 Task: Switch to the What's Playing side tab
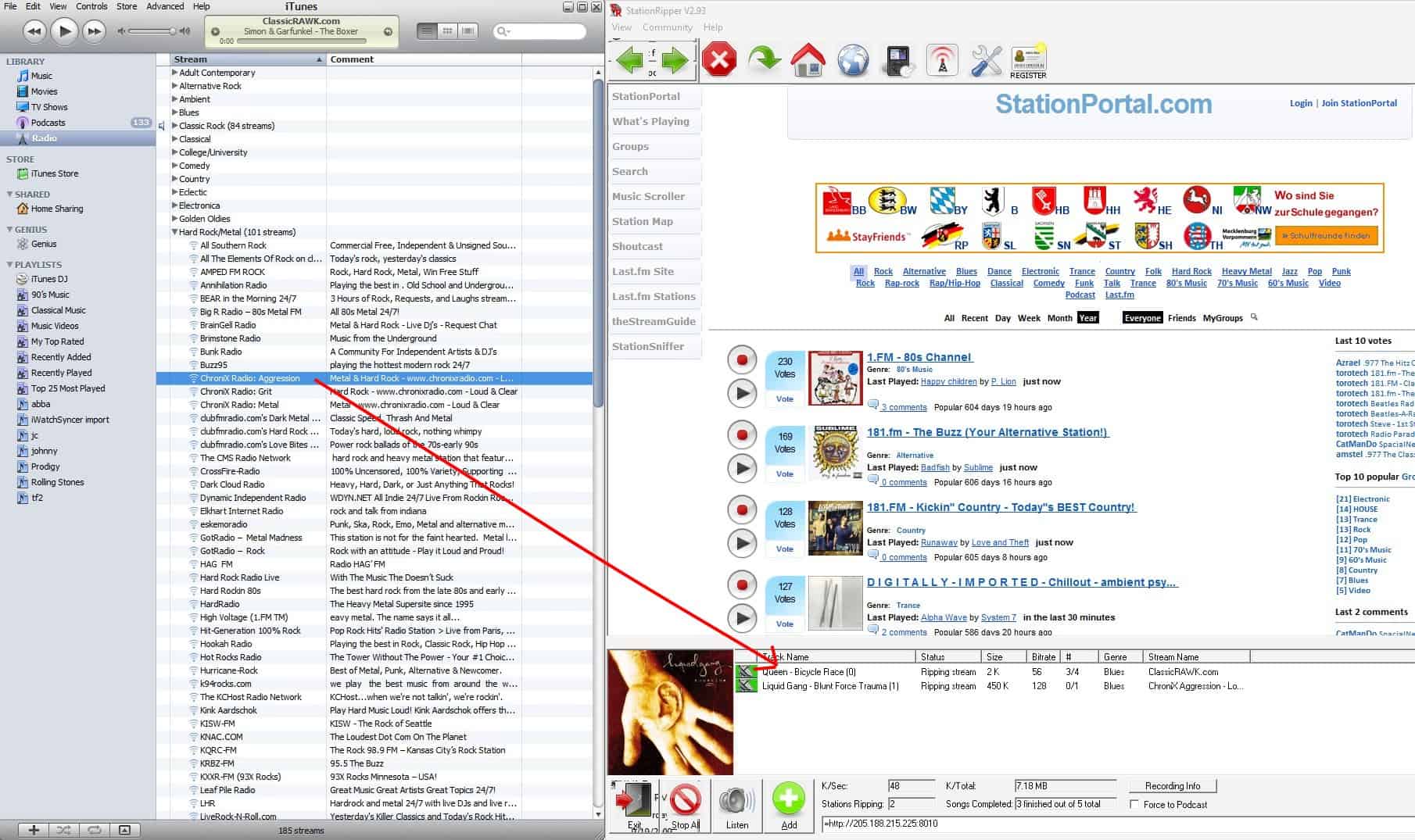pyautogui.click(x=654, y=122)
